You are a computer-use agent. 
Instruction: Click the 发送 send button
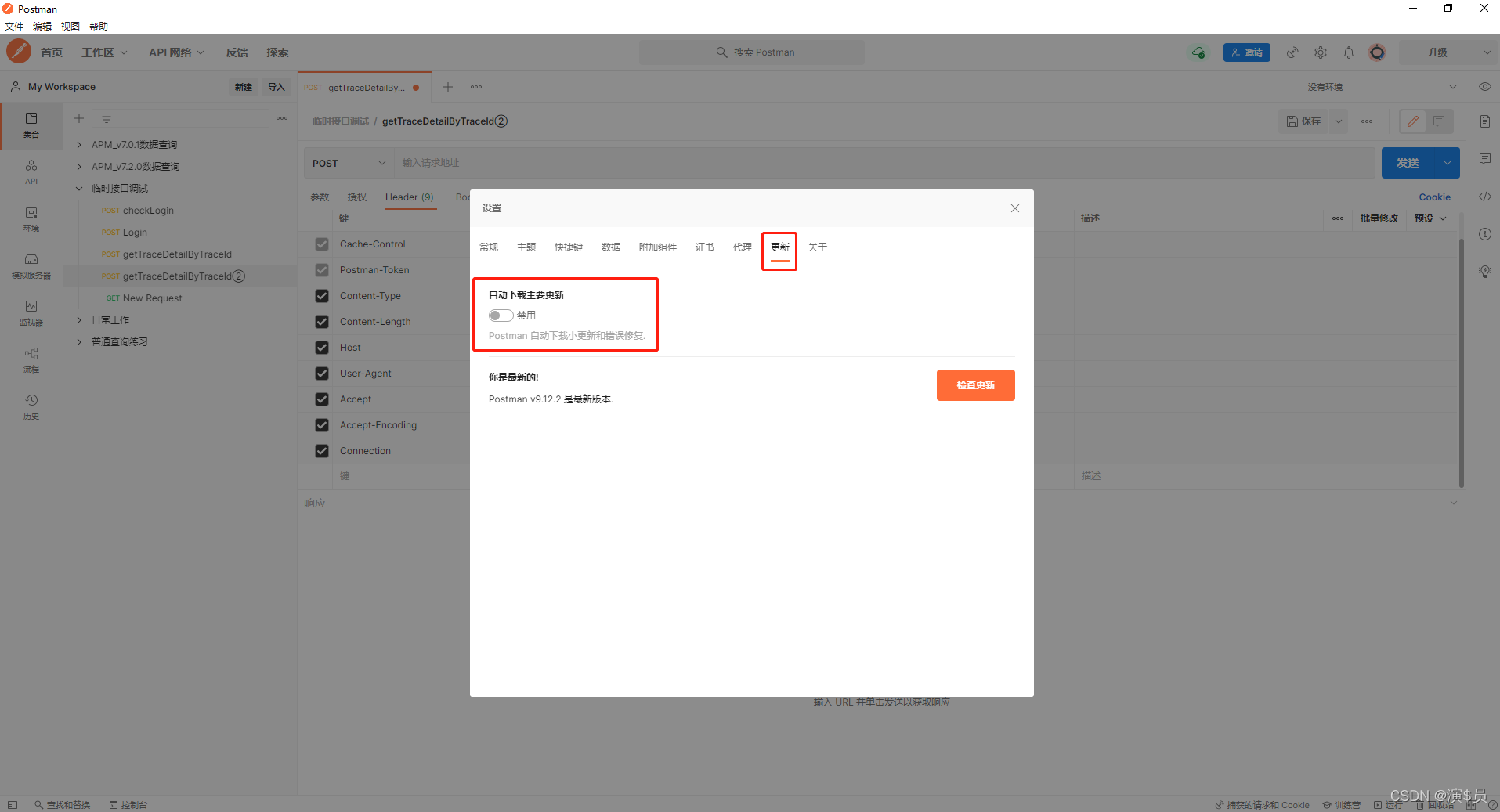(x=1408, y=163)
